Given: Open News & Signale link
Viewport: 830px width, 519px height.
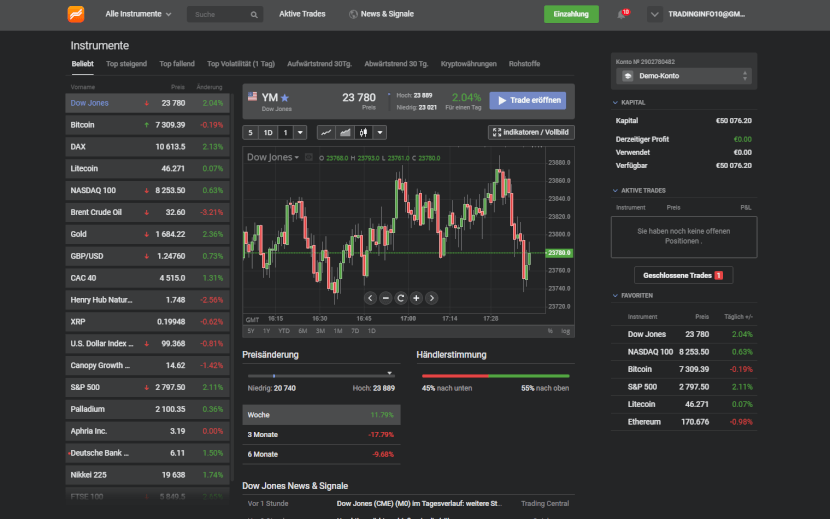Looking at the screenshot, I should 387,14.
